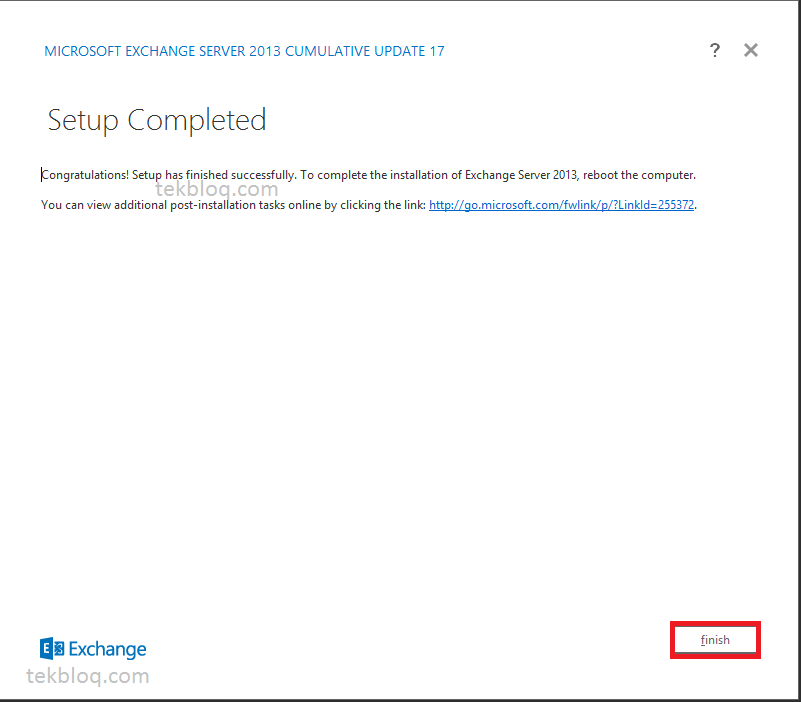Screen dimensions: 801x702
Task: Open the go.microsoft.com post-installation tasks link
Action: pyautogui.click(x=561, y=205)
